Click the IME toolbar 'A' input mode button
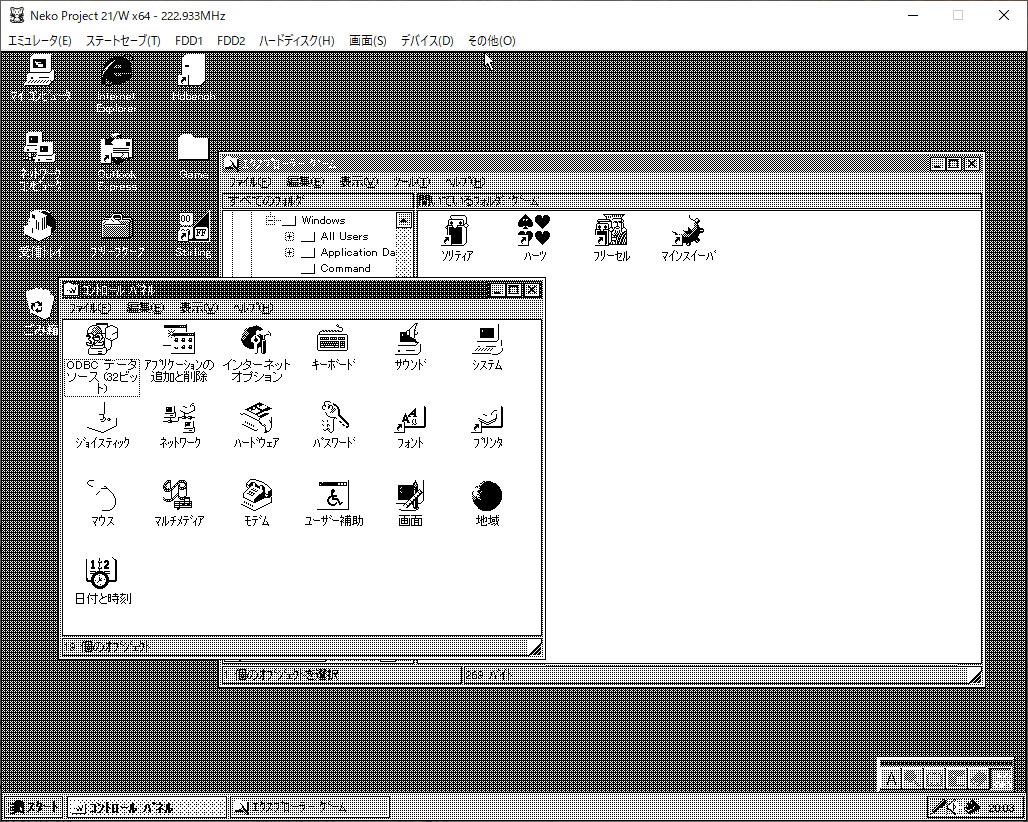This screenshot has width=1028, height=822. [x=891, y=779]
